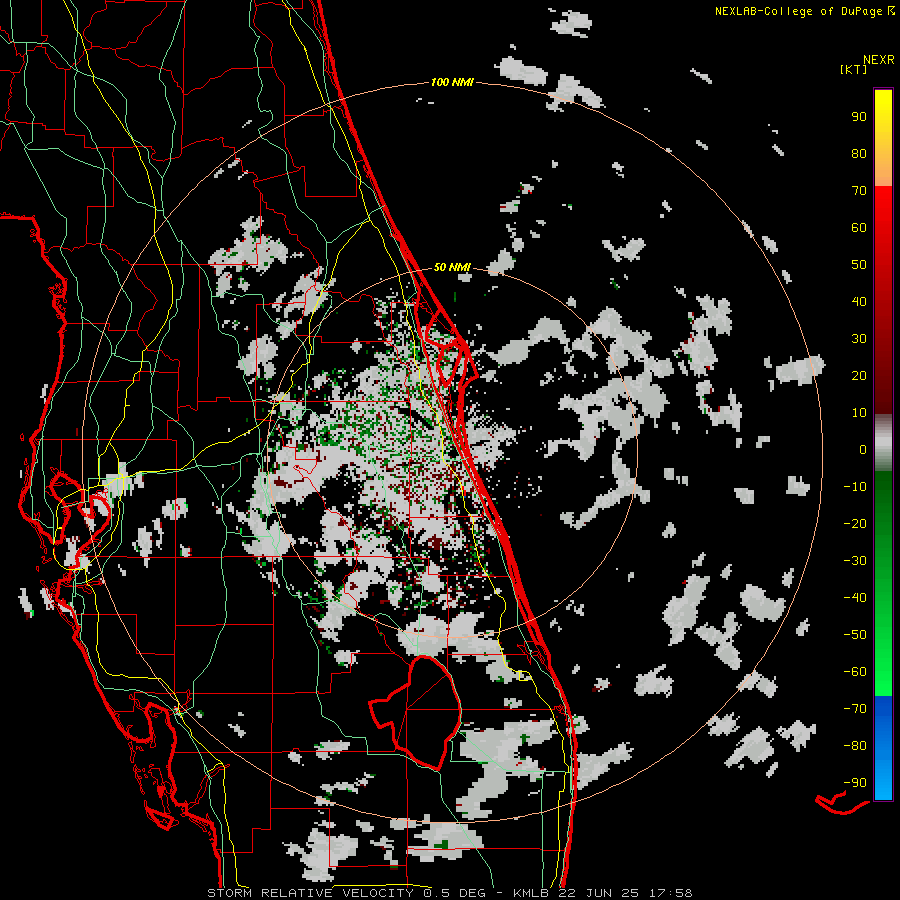Select the -40 scale value
The height and width of the screenshot is (900, 900).
pos(855,598)
